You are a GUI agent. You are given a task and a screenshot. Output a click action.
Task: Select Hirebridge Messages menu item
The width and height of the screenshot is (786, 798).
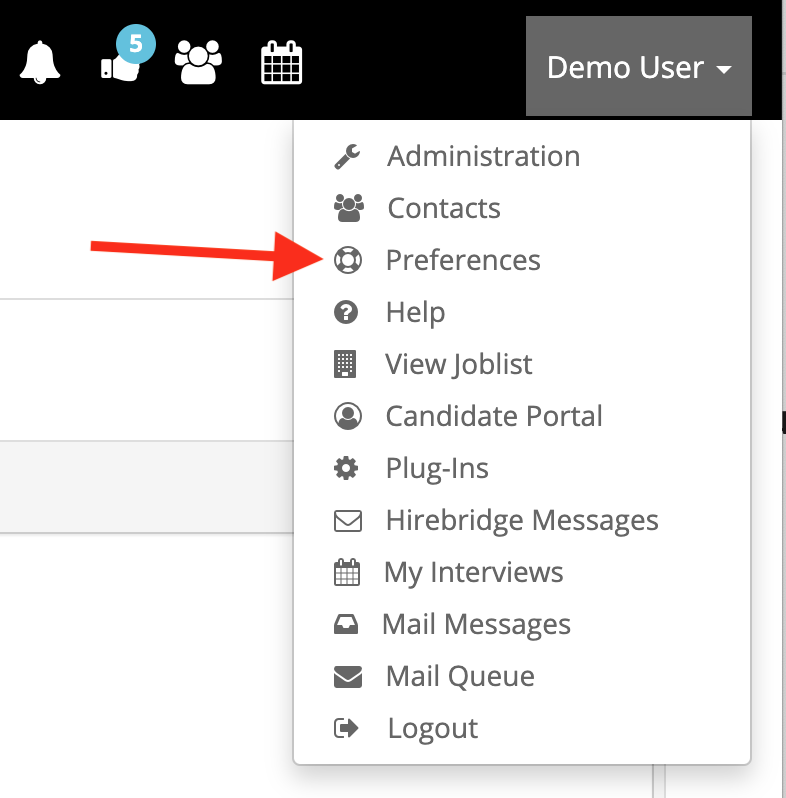[x=522, y=521]
